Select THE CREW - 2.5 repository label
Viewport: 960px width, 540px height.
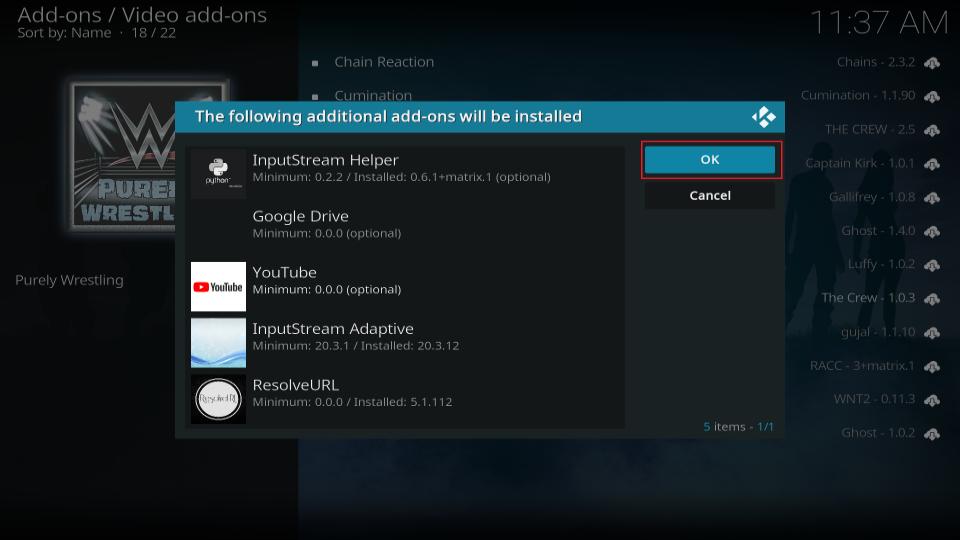point(869,129)
